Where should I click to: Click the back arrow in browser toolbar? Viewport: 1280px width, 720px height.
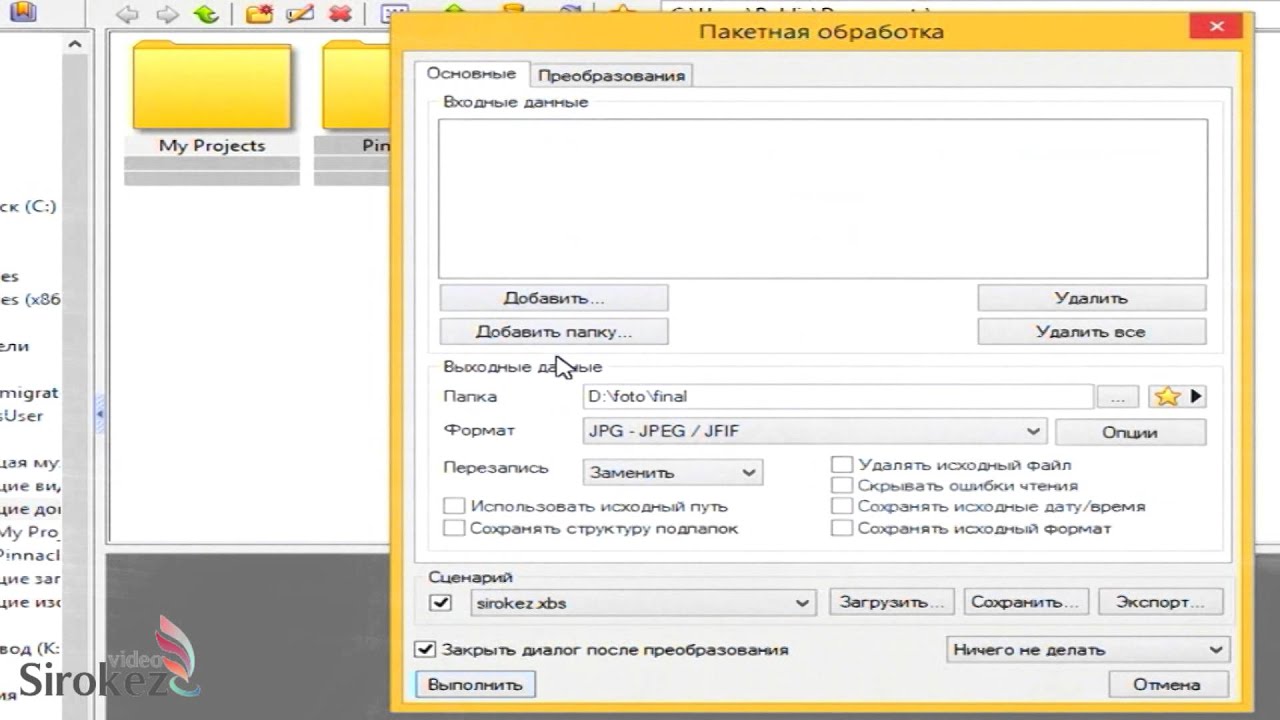click(x=127, y=13)
